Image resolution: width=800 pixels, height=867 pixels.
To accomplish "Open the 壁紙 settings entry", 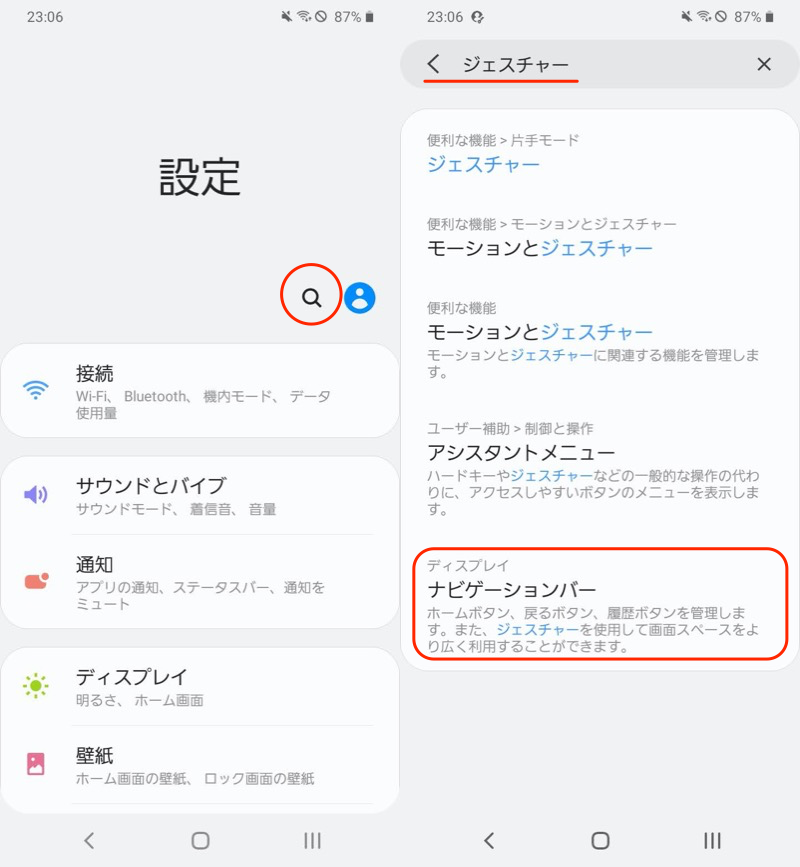I will [200, 765].
